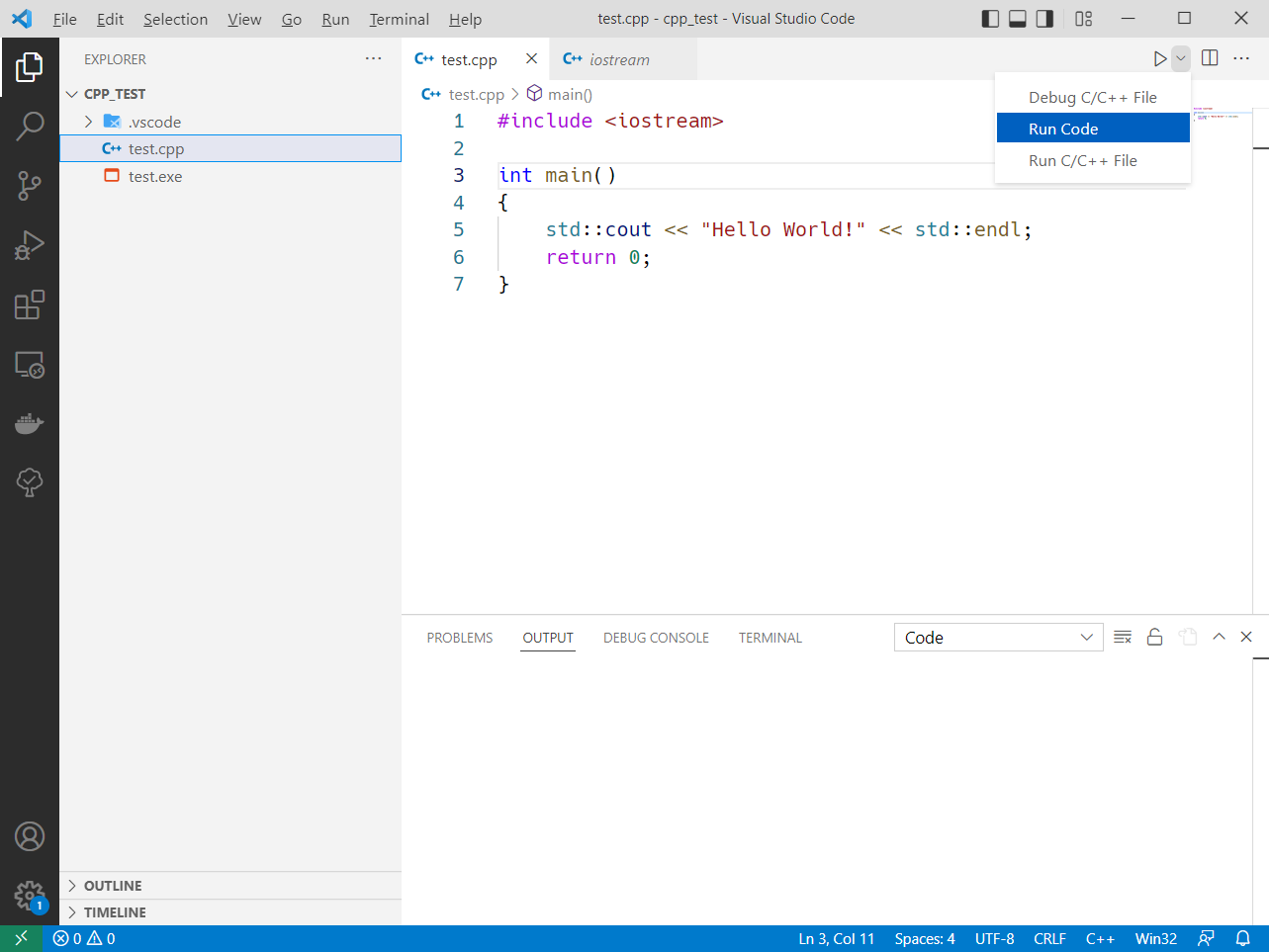Switch to the PROBLEMS panel tab

click(460, 638)
